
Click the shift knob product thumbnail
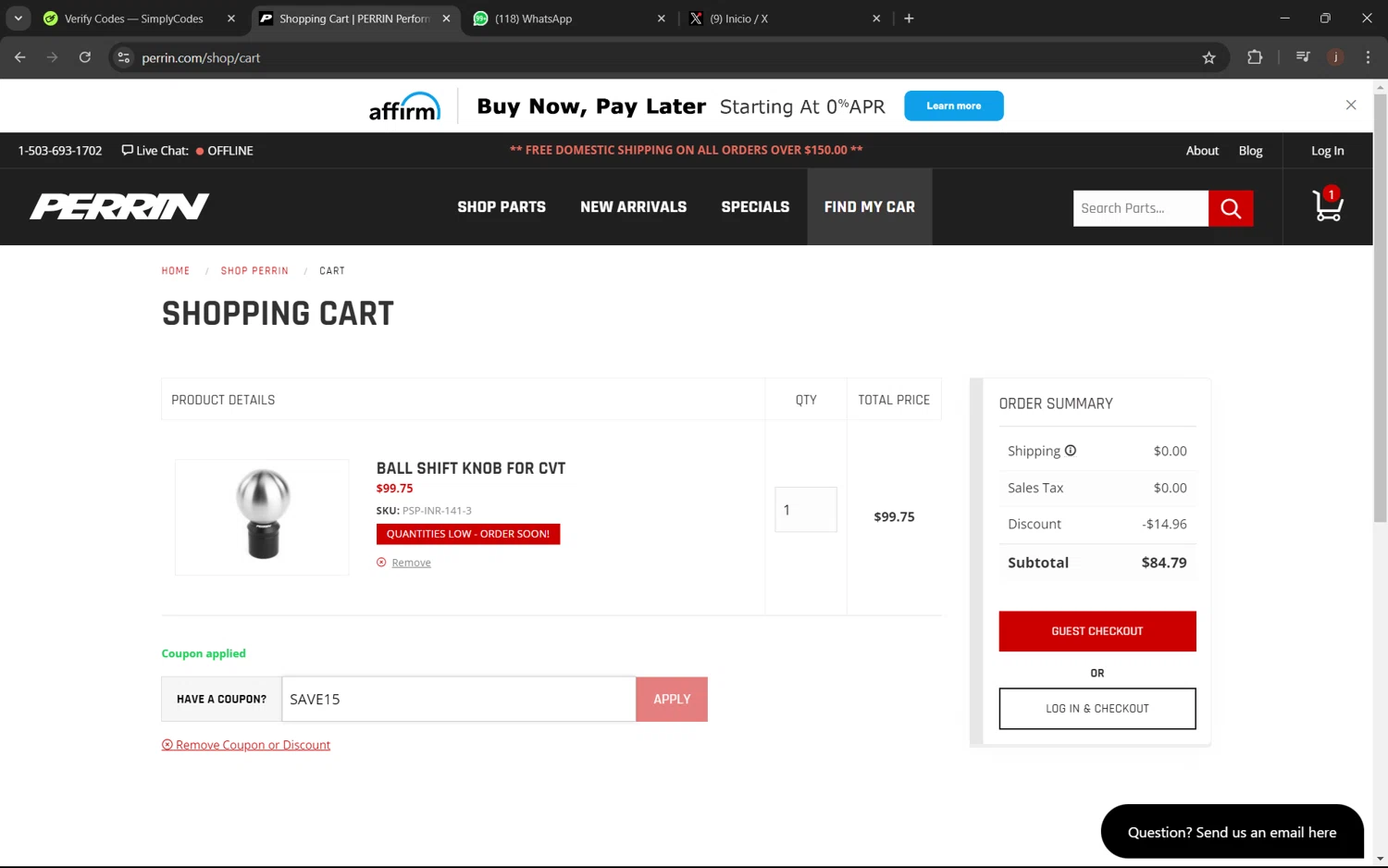pos(262,516)
